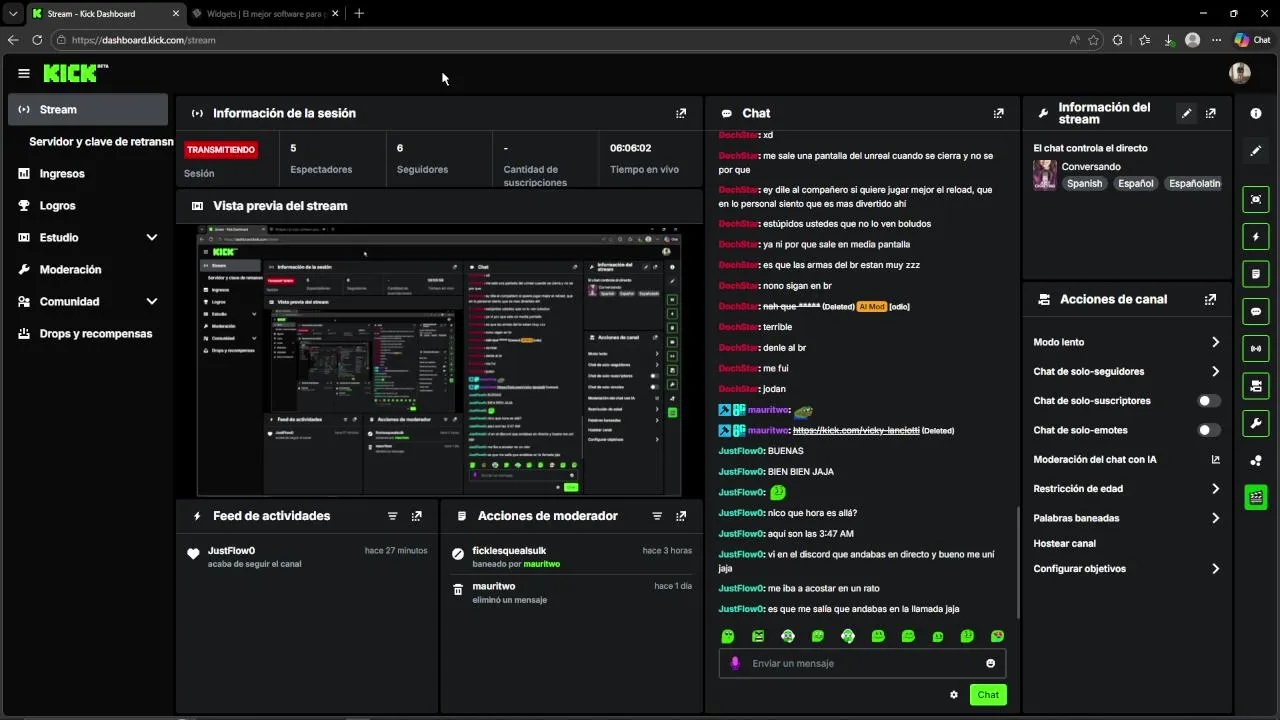Open browser downloads icon
This screenshot has width=1280, height=720.
tap(1168, 40)
